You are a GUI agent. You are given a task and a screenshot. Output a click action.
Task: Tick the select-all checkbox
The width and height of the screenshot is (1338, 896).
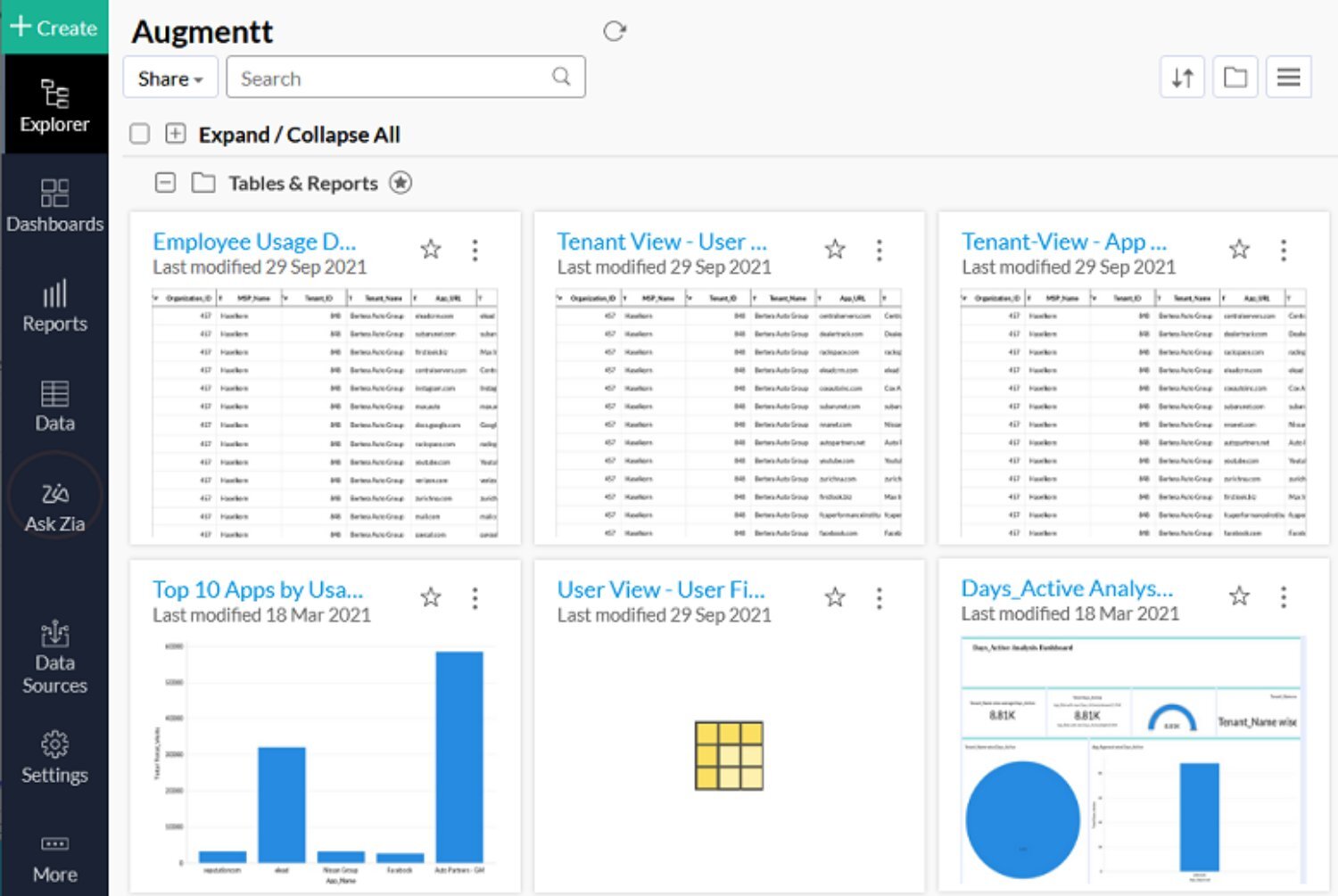pyautogui.click(x=139, y=134)
